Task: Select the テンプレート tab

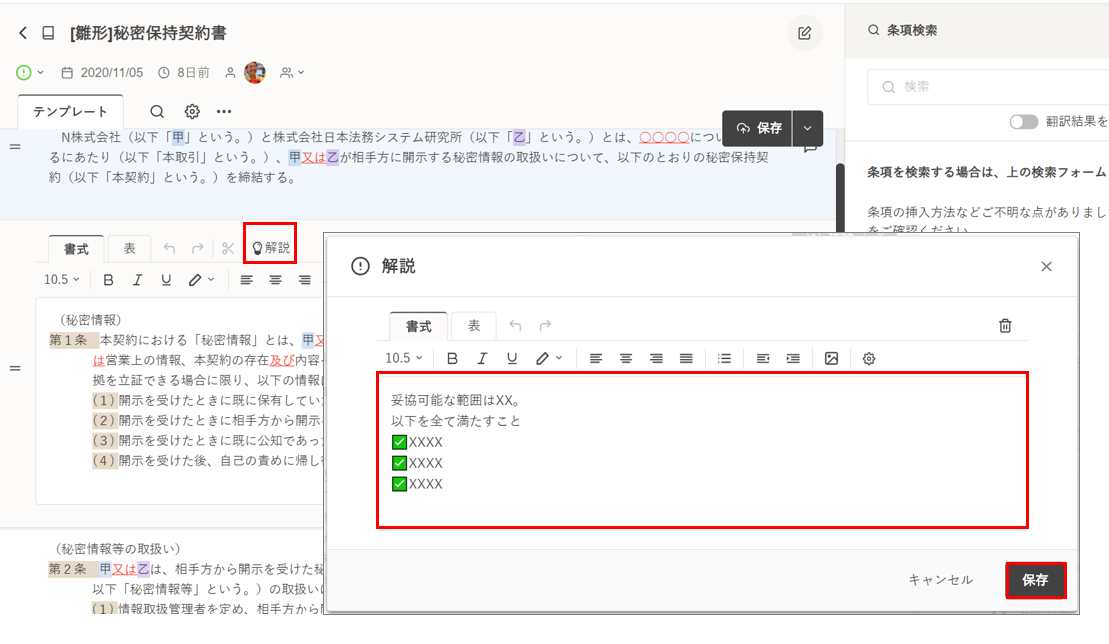Action: pos(70,112)
